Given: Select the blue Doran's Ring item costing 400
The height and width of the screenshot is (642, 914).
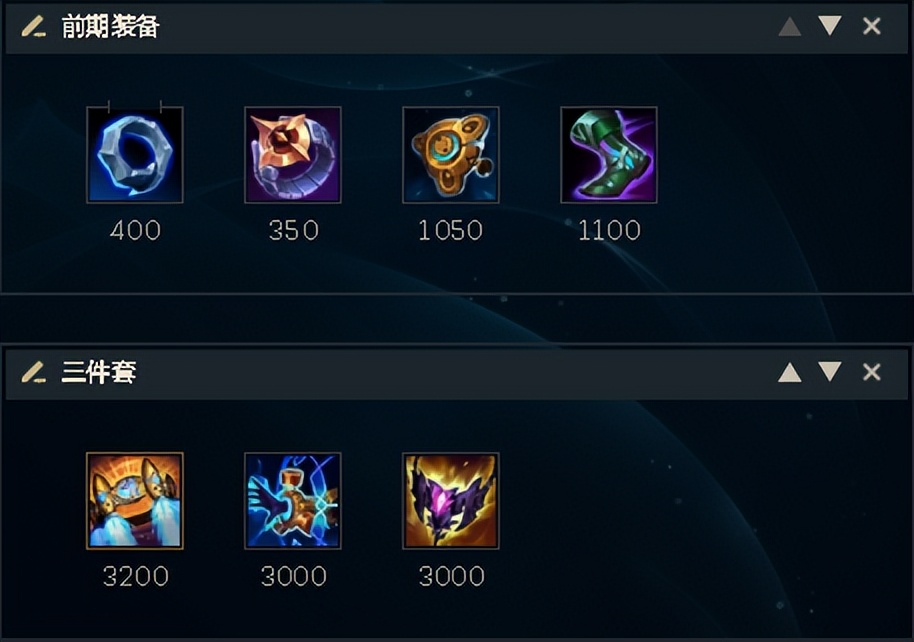Looking at the screenshot, I should [x=135, y=155].
